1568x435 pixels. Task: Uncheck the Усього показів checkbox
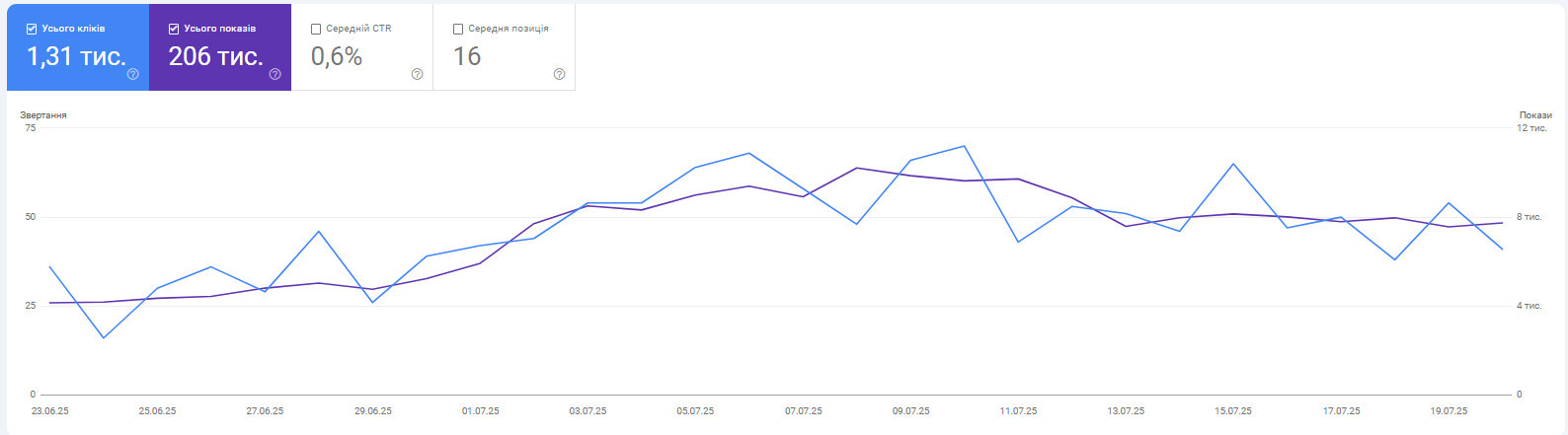174,29
